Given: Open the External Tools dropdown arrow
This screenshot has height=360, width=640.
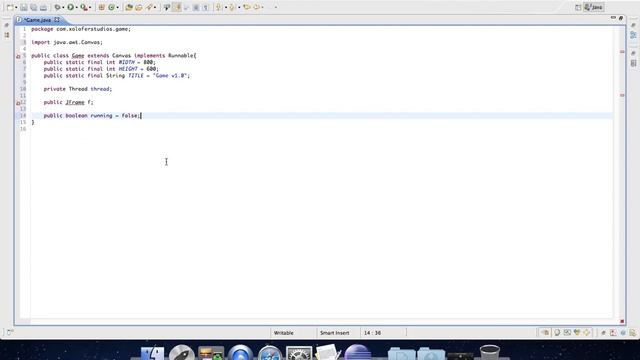Looking at the screenshot, I should pyautogui.click(x=90, y=7).
